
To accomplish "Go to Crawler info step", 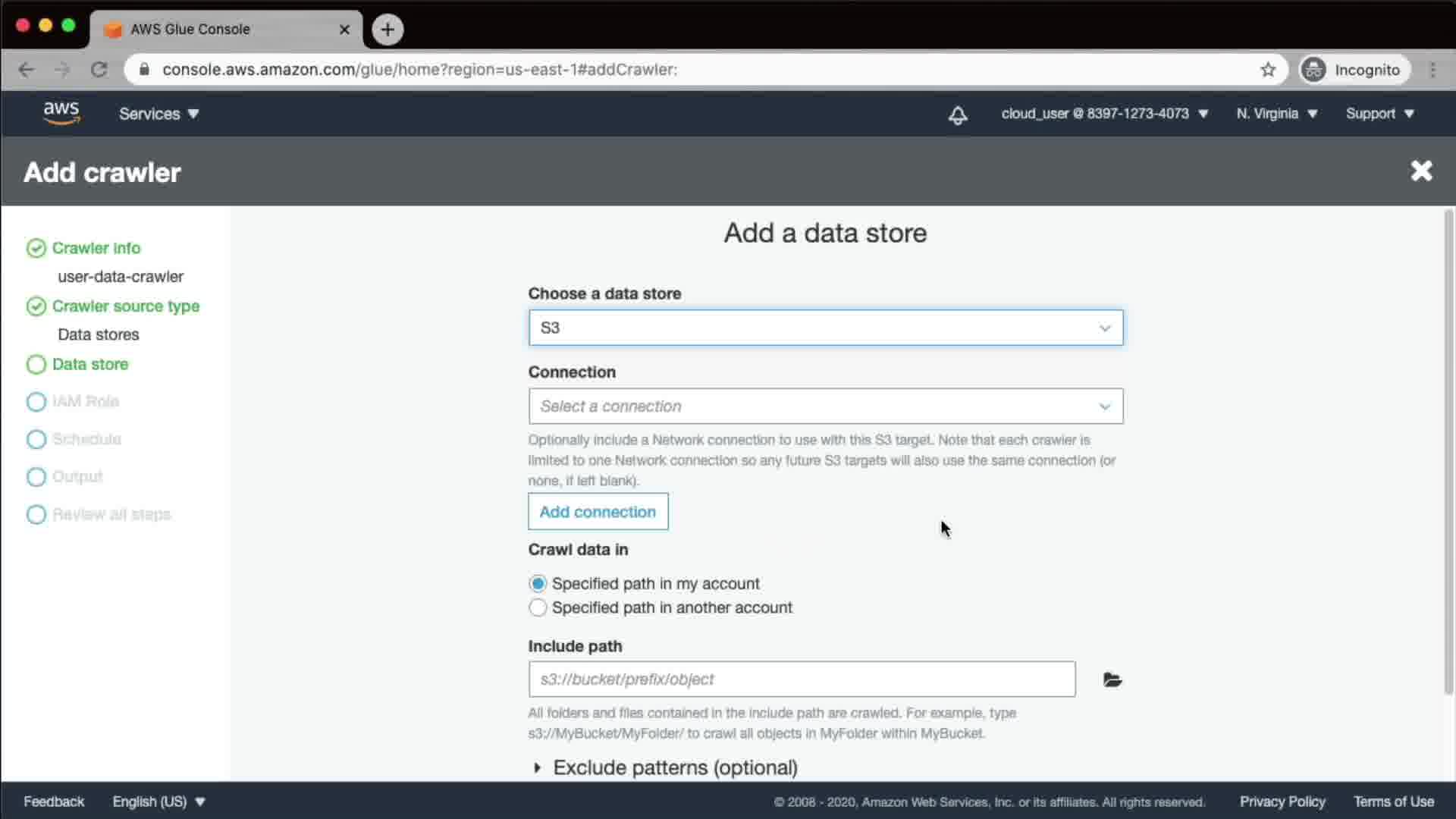I will pyautogui.click(x=96, y=248).
